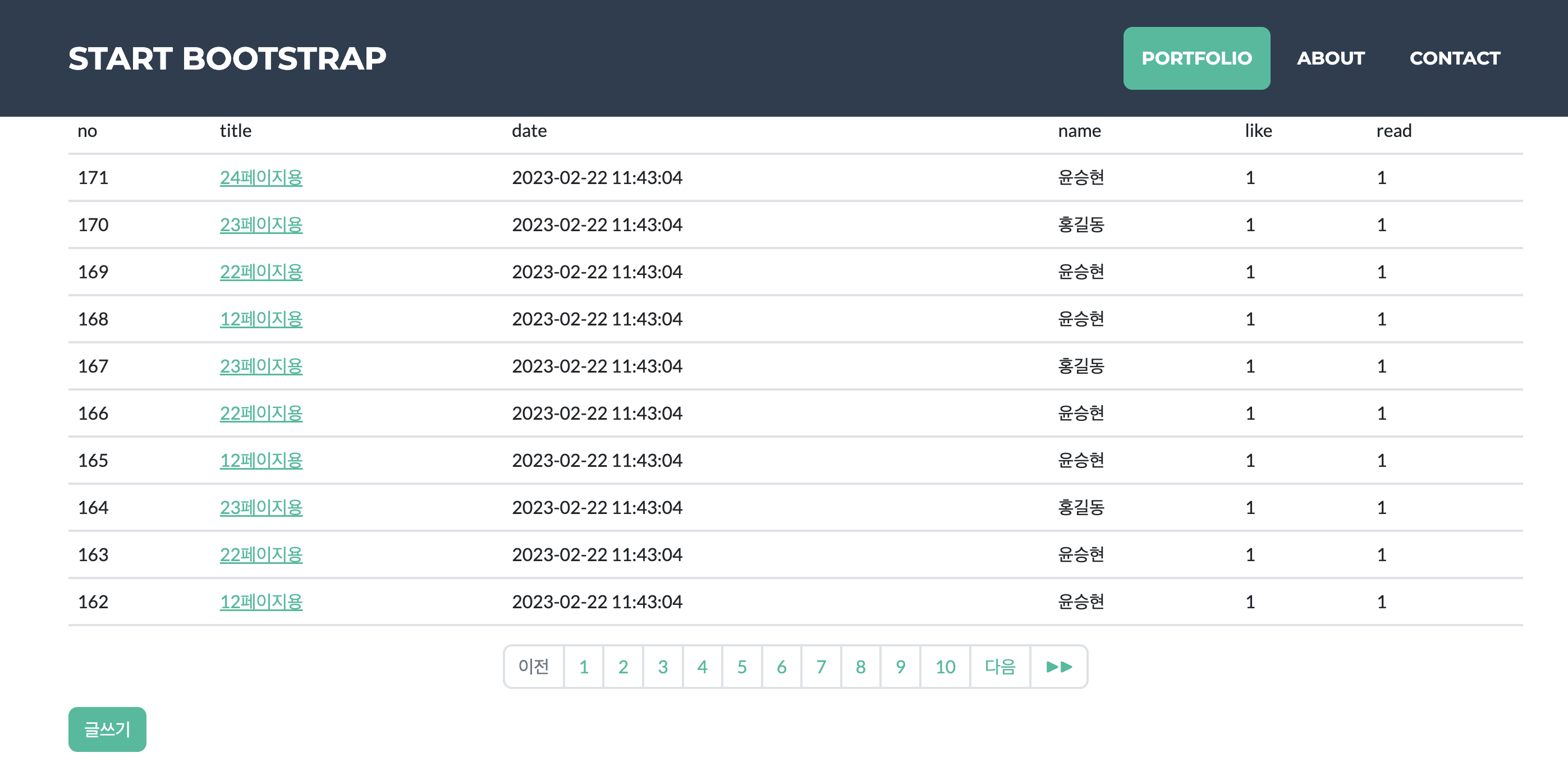Open the PORTFOLIO menu item
Screen dimensions: 1568x771
[1196, 58]
